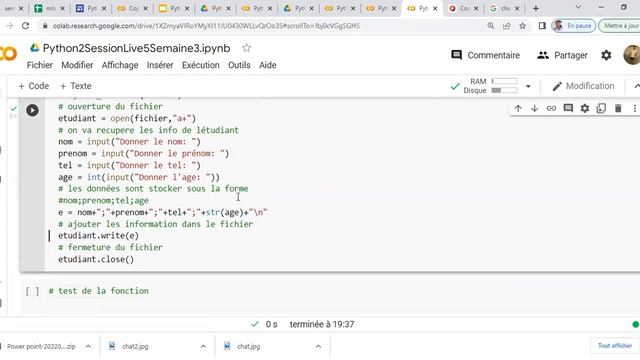
Task: Open more cell actions menu
Action: click(634, 108)
